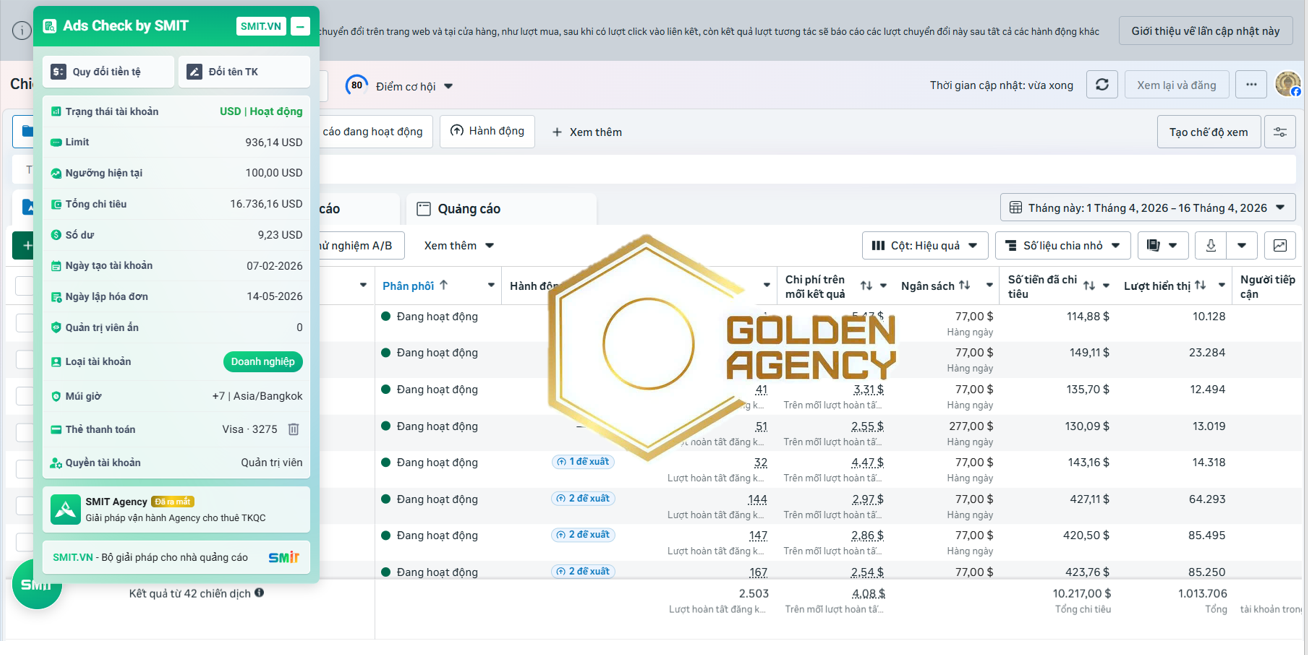Open Xem thêm dropdown beside thử nghiệm A/B

click(459, 246)
